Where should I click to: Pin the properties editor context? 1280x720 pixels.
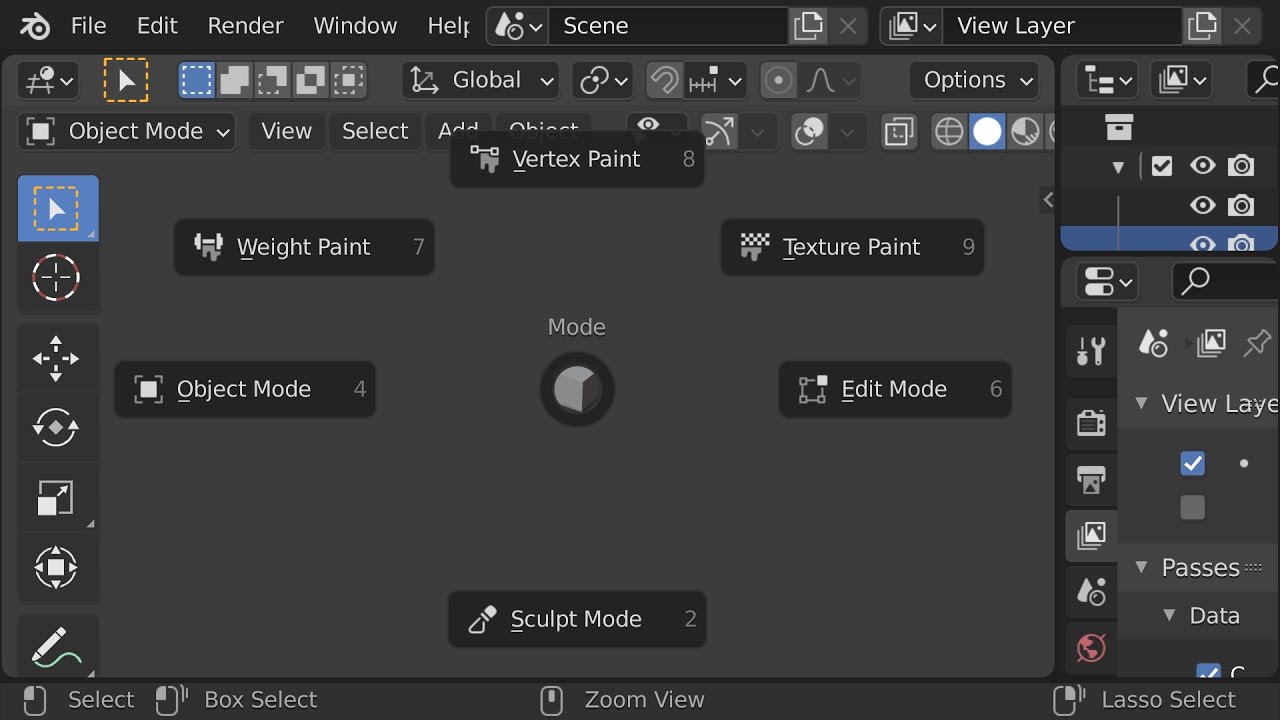[x=1256, y=343]
